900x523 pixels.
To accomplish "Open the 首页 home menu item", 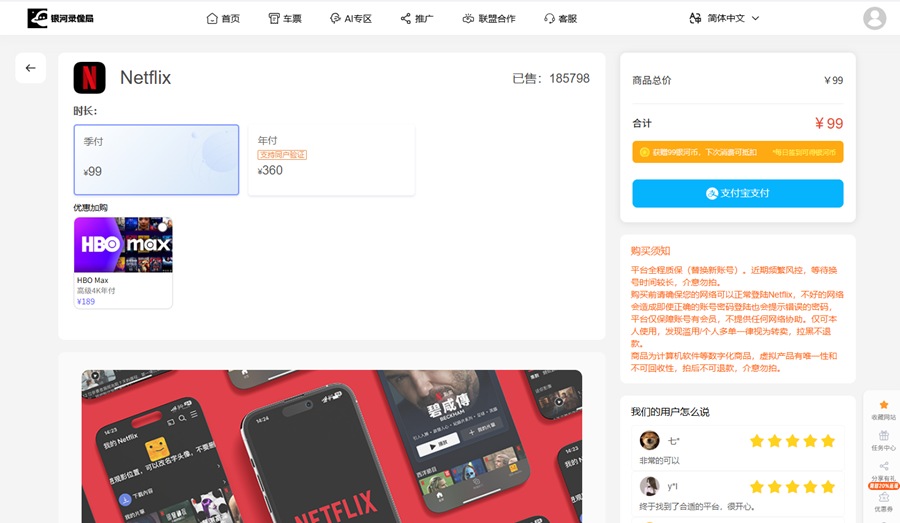I will [223, 18].
